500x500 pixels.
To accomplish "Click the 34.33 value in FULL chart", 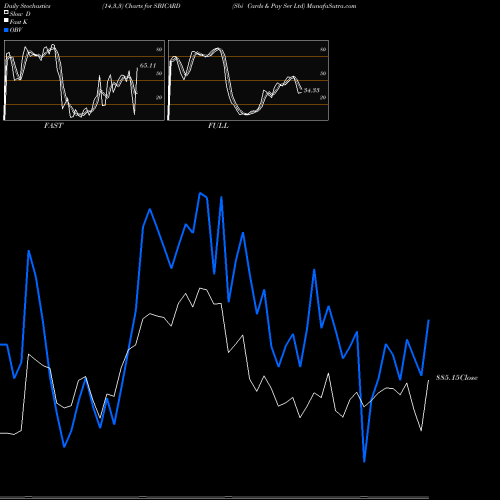I will pos(312,90).
